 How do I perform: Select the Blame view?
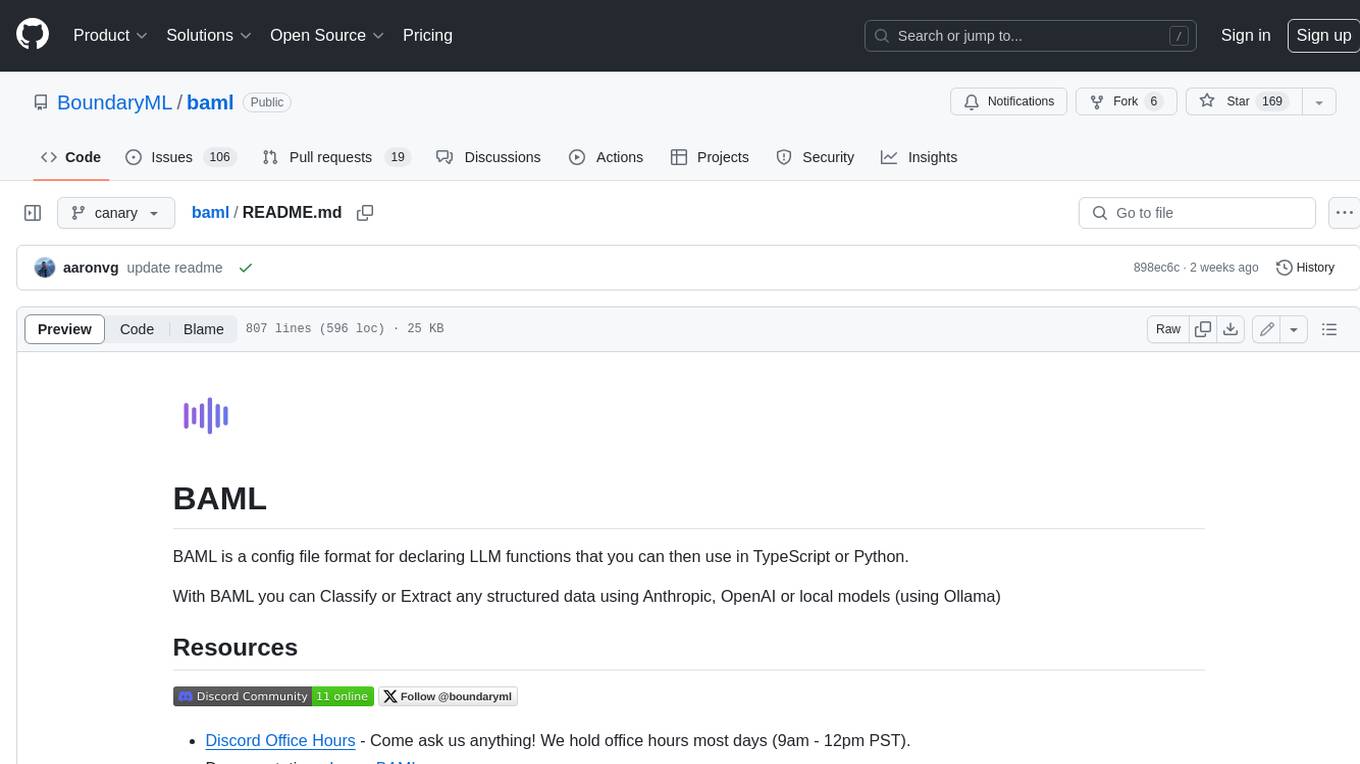[203, 329]
